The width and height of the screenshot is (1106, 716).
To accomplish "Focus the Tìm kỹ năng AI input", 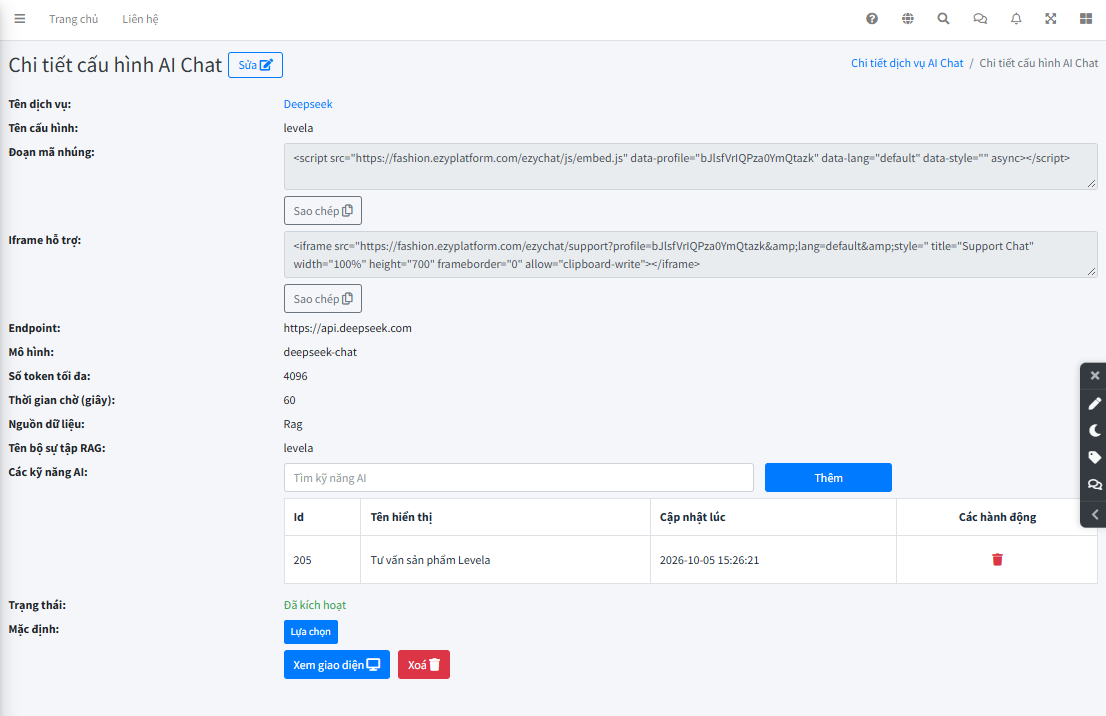I will pos(518,478).
